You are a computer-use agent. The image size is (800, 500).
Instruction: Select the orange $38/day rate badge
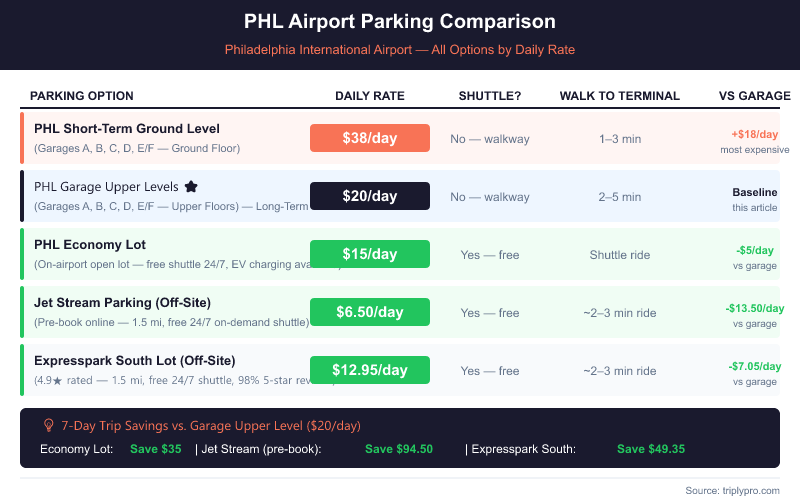(x=370, y=138)
